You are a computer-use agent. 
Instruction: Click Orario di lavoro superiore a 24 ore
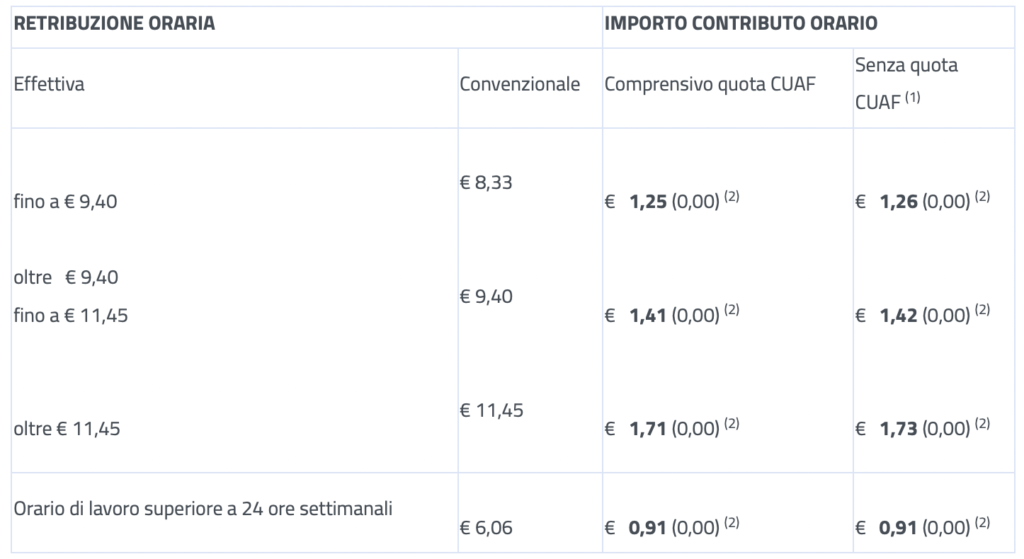tap(203, 509)
